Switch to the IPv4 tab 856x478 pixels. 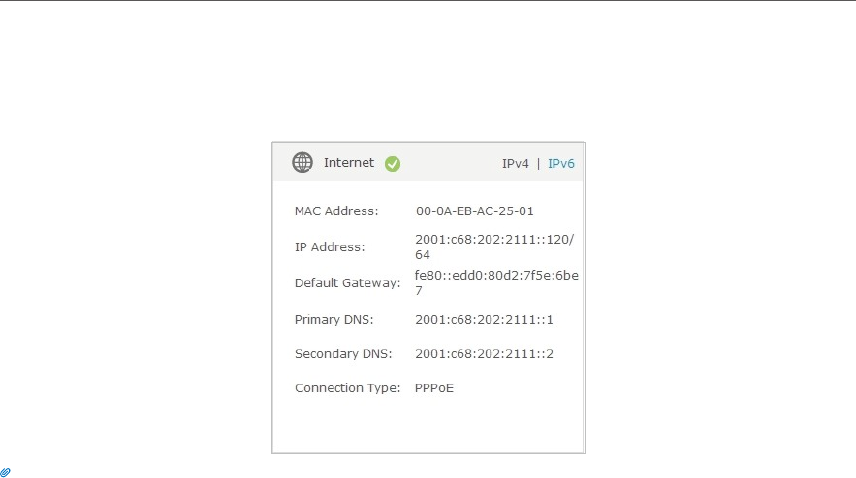(x=515, y=164)
